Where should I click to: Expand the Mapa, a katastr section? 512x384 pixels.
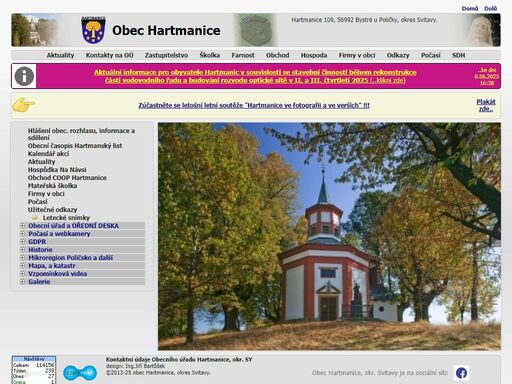pyautogui.click(x=82, y=266)
